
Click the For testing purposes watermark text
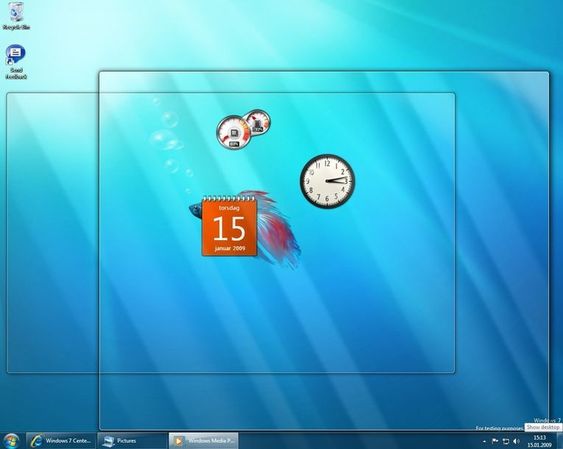pyautogui.click(x=500, y=428)
